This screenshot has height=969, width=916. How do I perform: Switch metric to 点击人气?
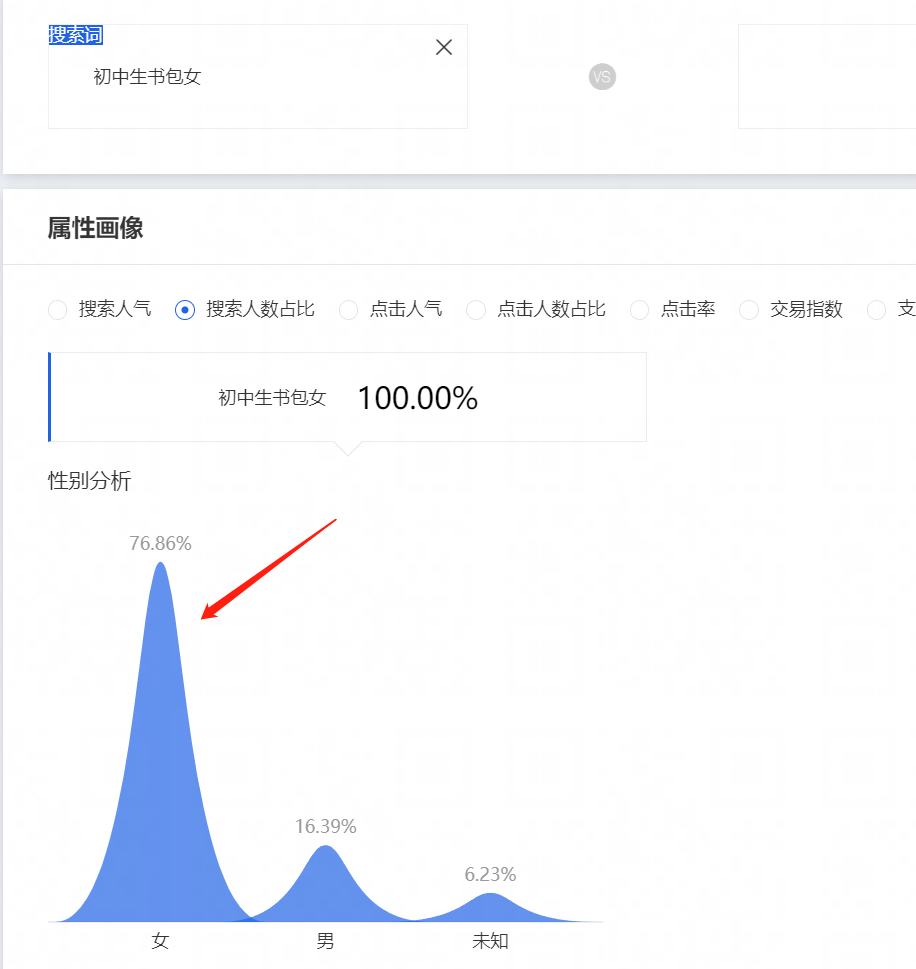click(349, 310)
